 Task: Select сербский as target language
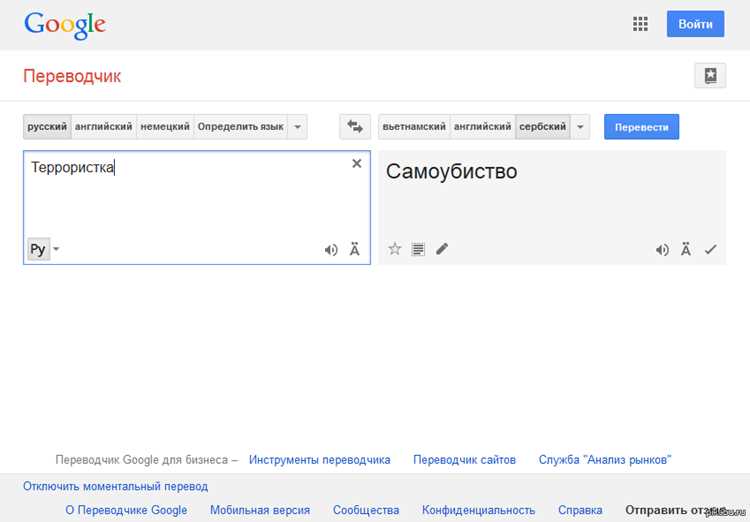pos(543,127)
